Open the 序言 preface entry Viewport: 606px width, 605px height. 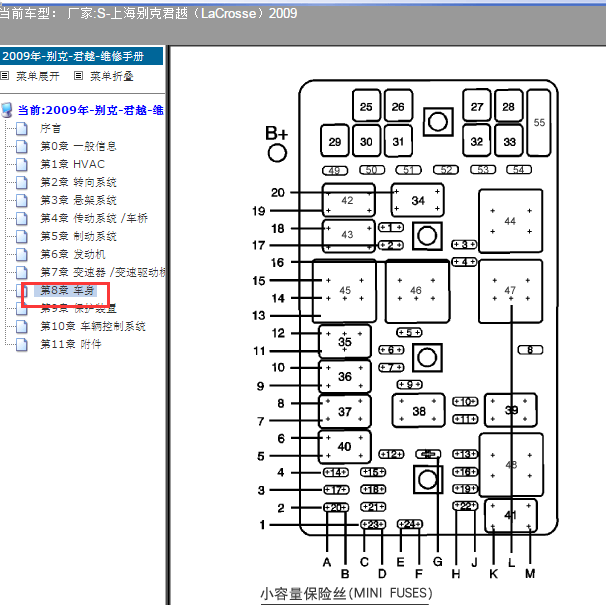pyautogui.click(x=51, y=128)
